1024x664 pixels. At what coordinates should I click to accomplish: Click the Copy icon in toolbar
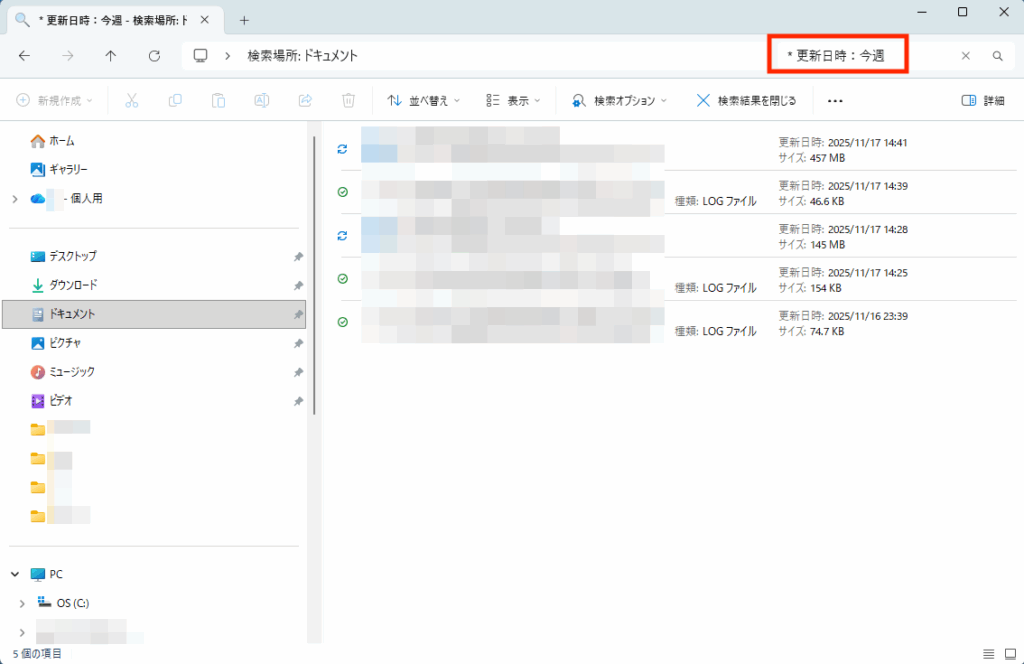[175, 100]
